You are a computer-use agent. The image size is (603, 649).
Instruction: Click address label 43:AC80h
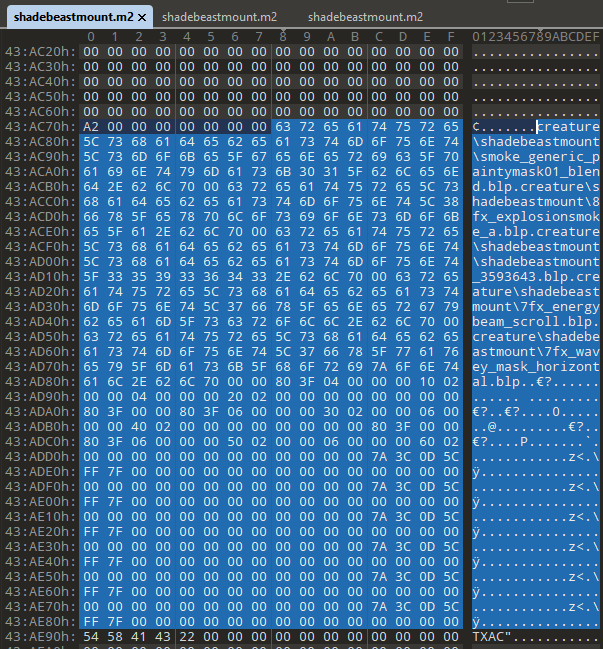[40, 142]
